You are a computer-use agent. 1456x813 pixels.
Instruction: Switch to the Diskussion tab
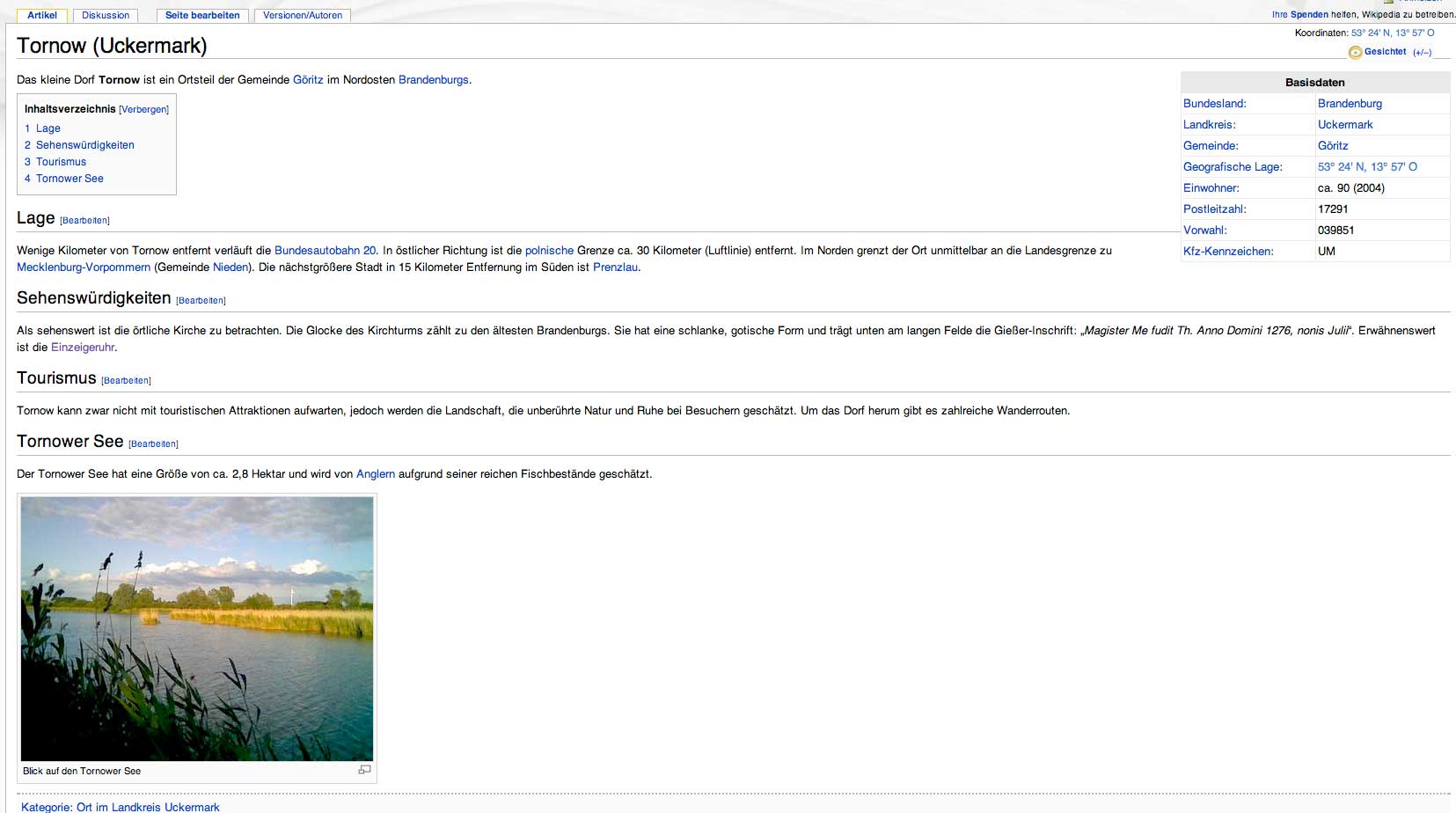pyautogui.click(x=106, y=15)
